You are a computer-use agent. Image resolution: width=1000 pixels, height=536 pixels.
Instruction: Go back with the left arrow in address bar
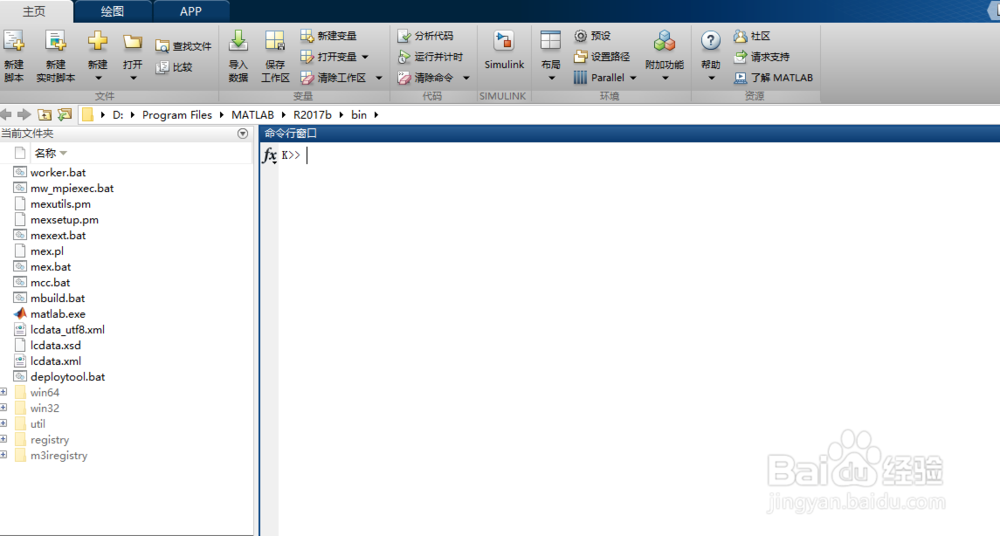click(6, 115)
